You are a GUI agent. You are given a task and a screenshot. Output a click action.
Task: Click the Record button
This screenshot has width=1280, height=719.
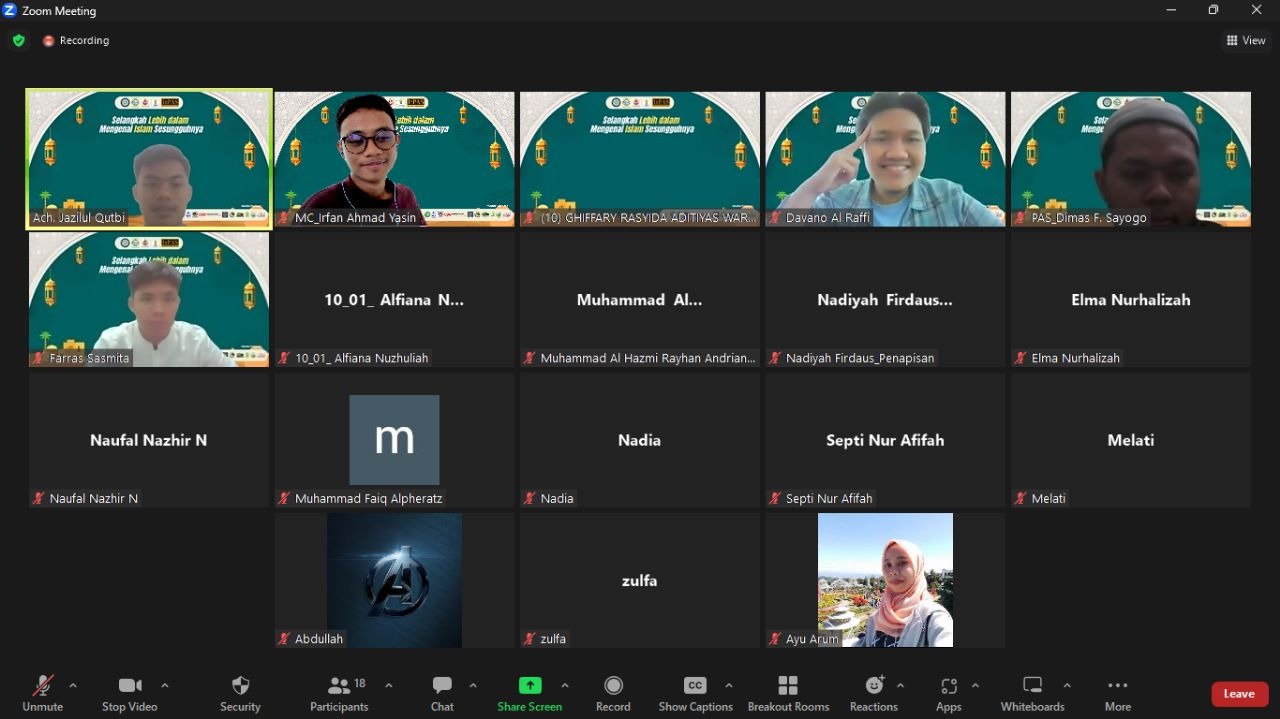click(613, 693)
